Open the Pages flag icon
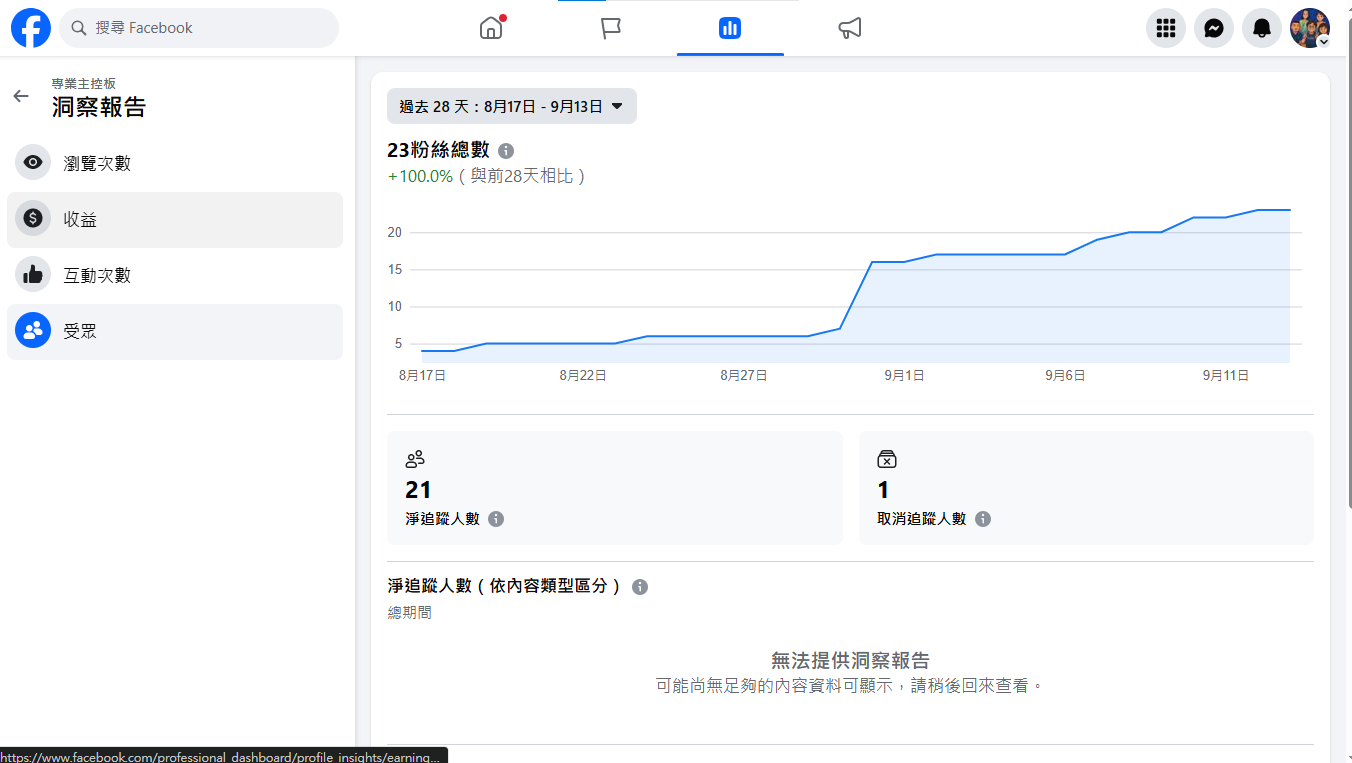1352x763 pixels. pyautogui.click(x=611, y=28)
